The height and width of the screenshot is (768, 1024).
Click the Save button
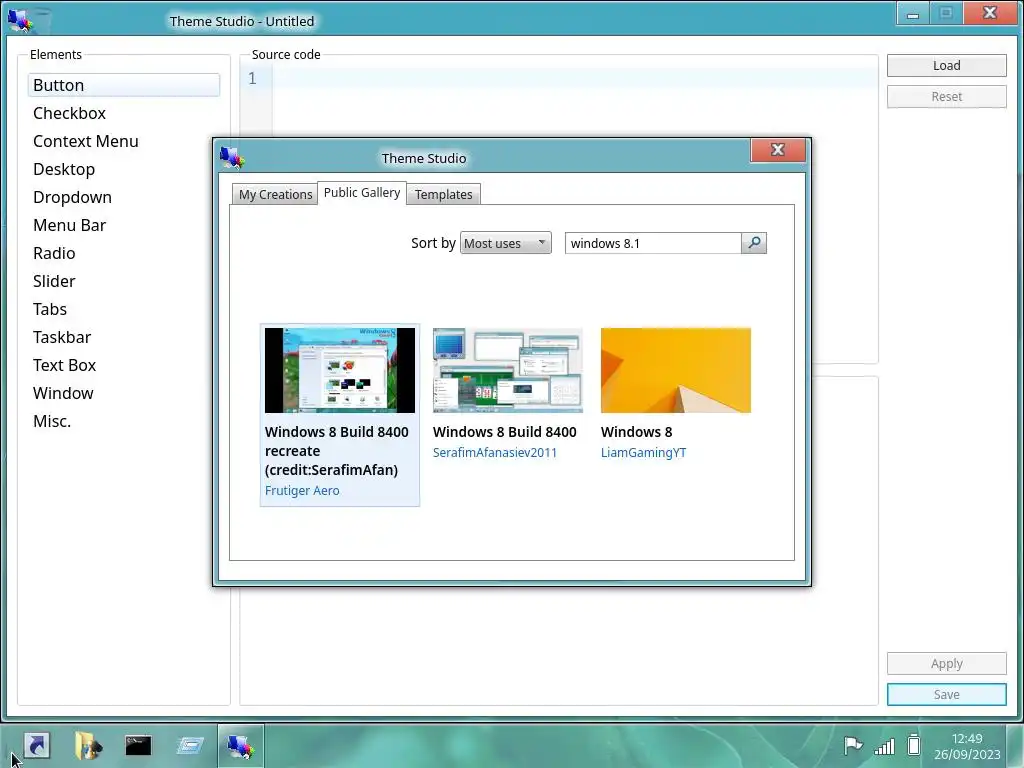[x=946, y=694]
